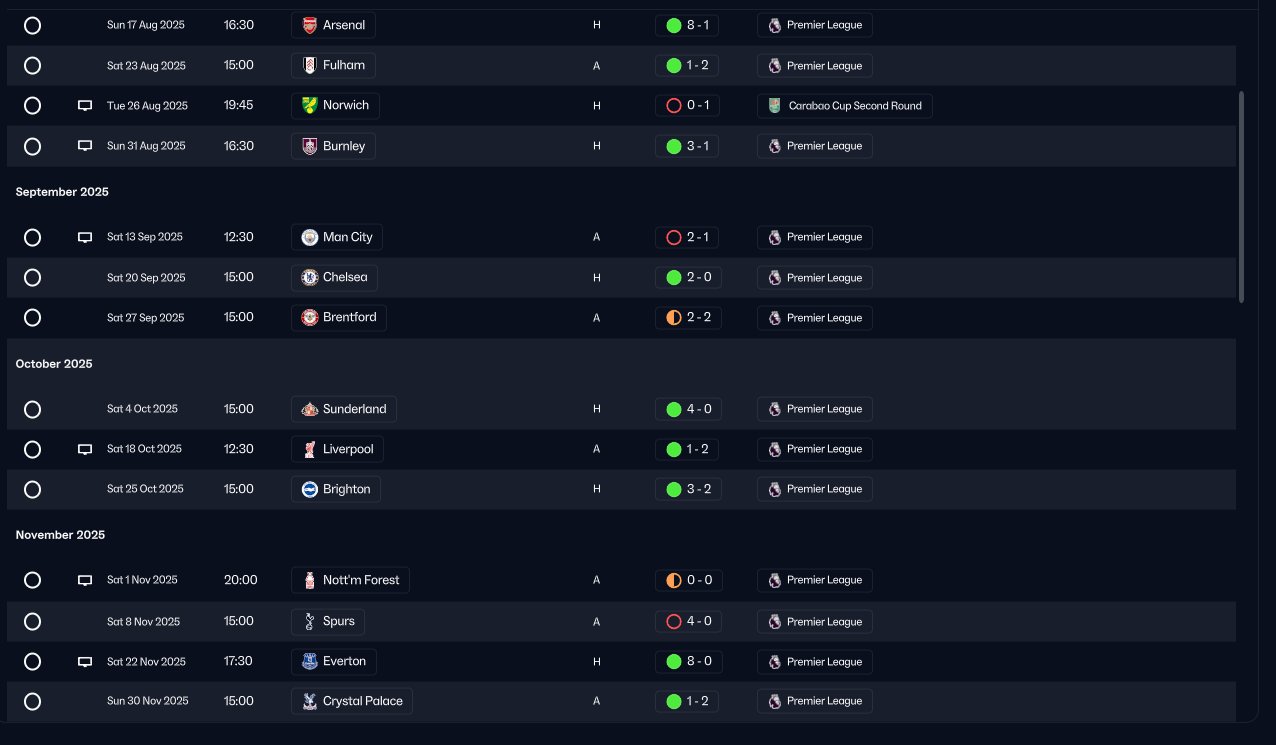View the 8 - 0 Everton result
The image size is (1276, 745).
pos(688,662)
